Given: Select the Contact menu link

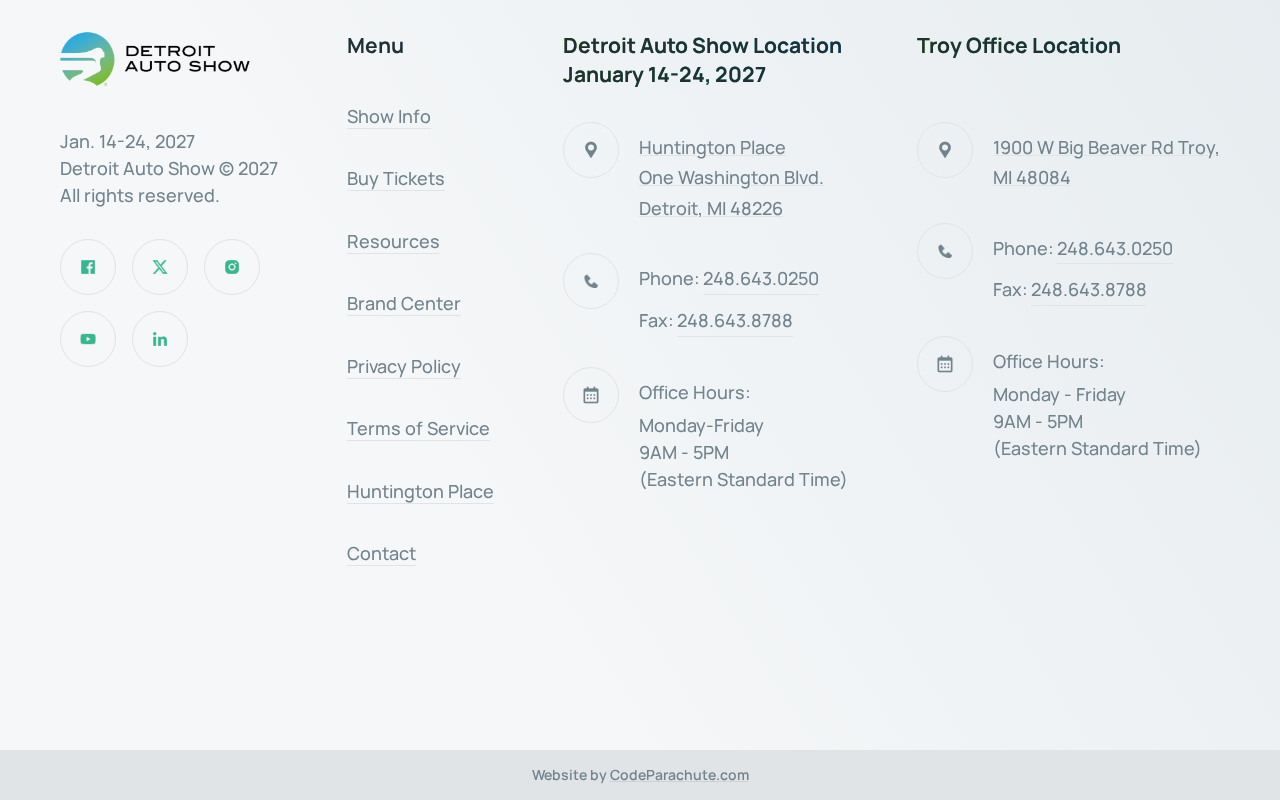Looking at the screenshot, I should pyautogui.click(x=381, y=554).
